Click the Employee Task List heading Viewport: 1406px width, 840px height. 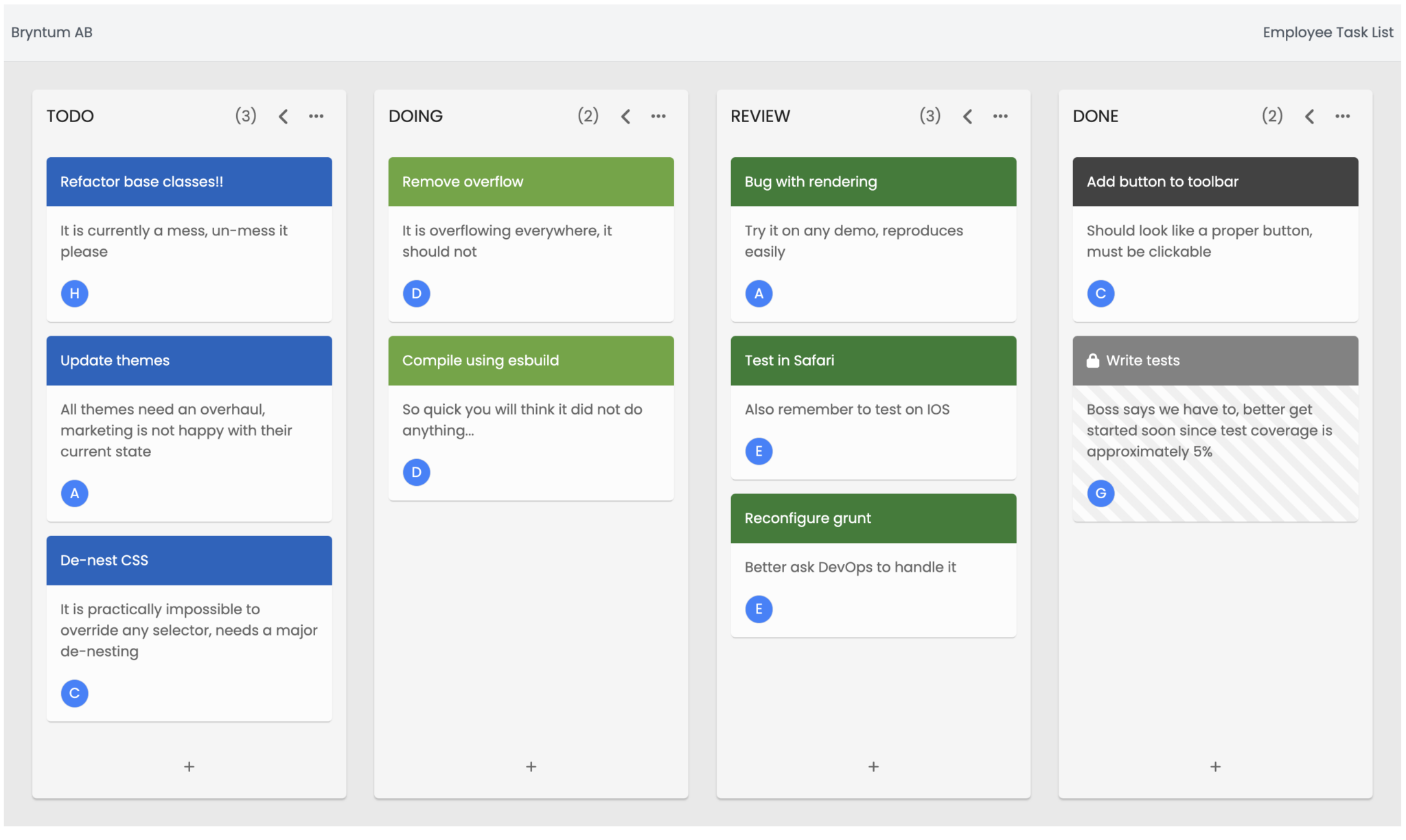pyautogui.click(x=1328, y=32)
